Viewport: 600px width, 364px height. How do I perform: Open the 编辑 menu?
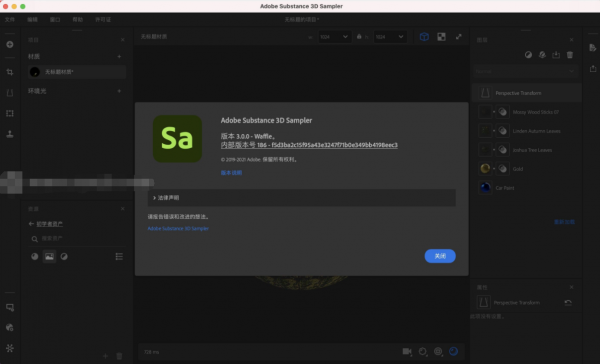coord(33,20)
